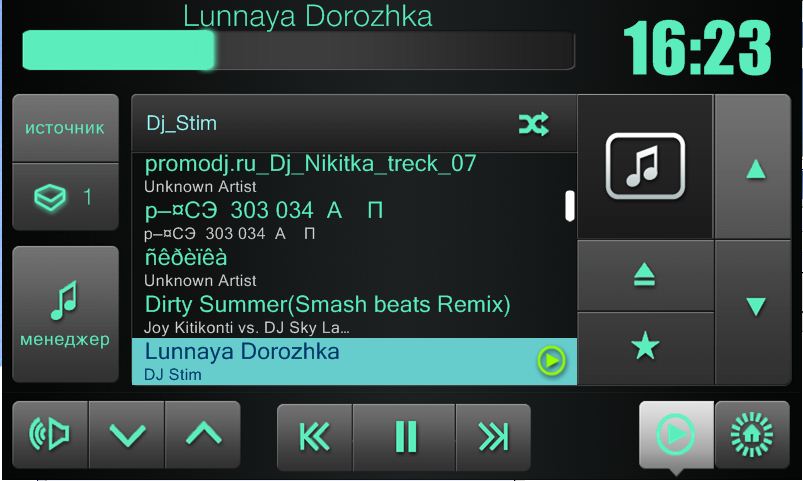Move the list down with triangle arrow

tap(755, 306)
